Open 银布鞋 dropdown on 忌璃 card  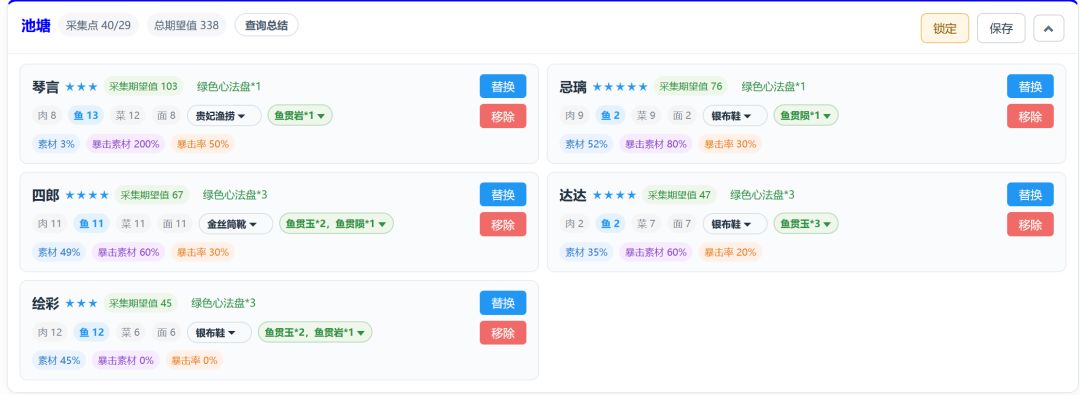[x=735, y=116]
